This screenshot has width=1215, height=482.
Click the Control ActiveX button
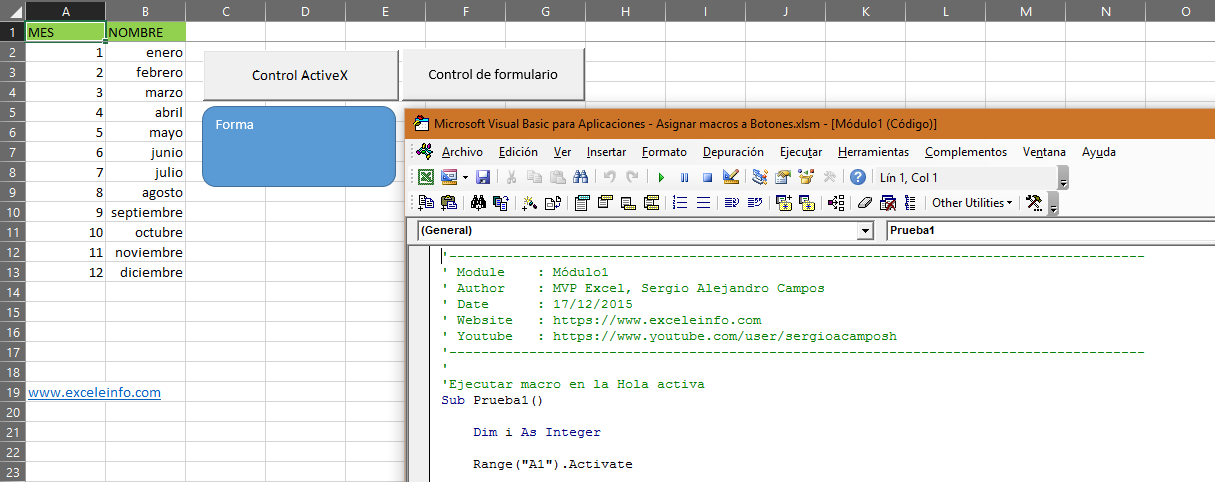tap(300, 75)
